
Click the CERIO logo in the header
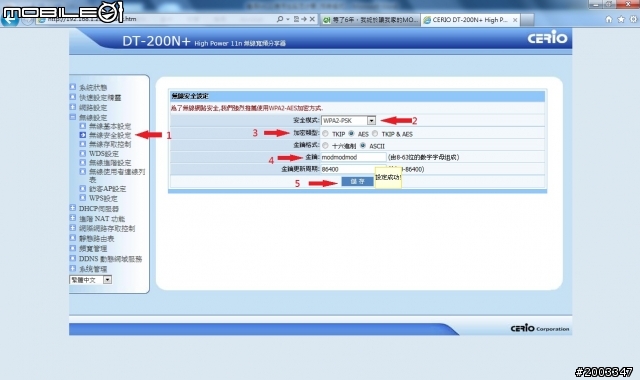547,38
